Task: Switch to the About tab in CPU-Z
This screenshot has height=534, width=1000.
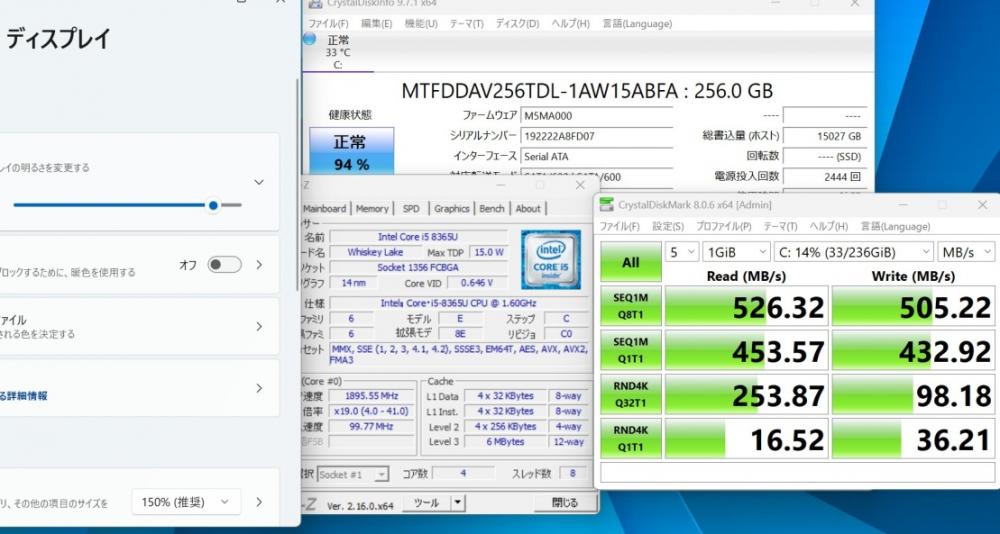Action: point(528,209)
